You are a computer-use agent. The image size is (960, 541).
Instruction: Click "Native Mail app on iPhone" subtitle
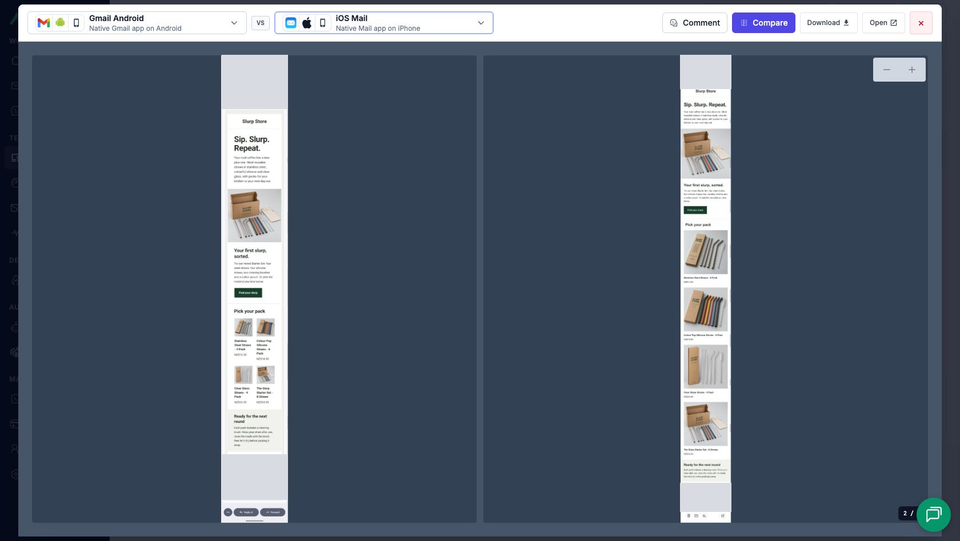378,28
